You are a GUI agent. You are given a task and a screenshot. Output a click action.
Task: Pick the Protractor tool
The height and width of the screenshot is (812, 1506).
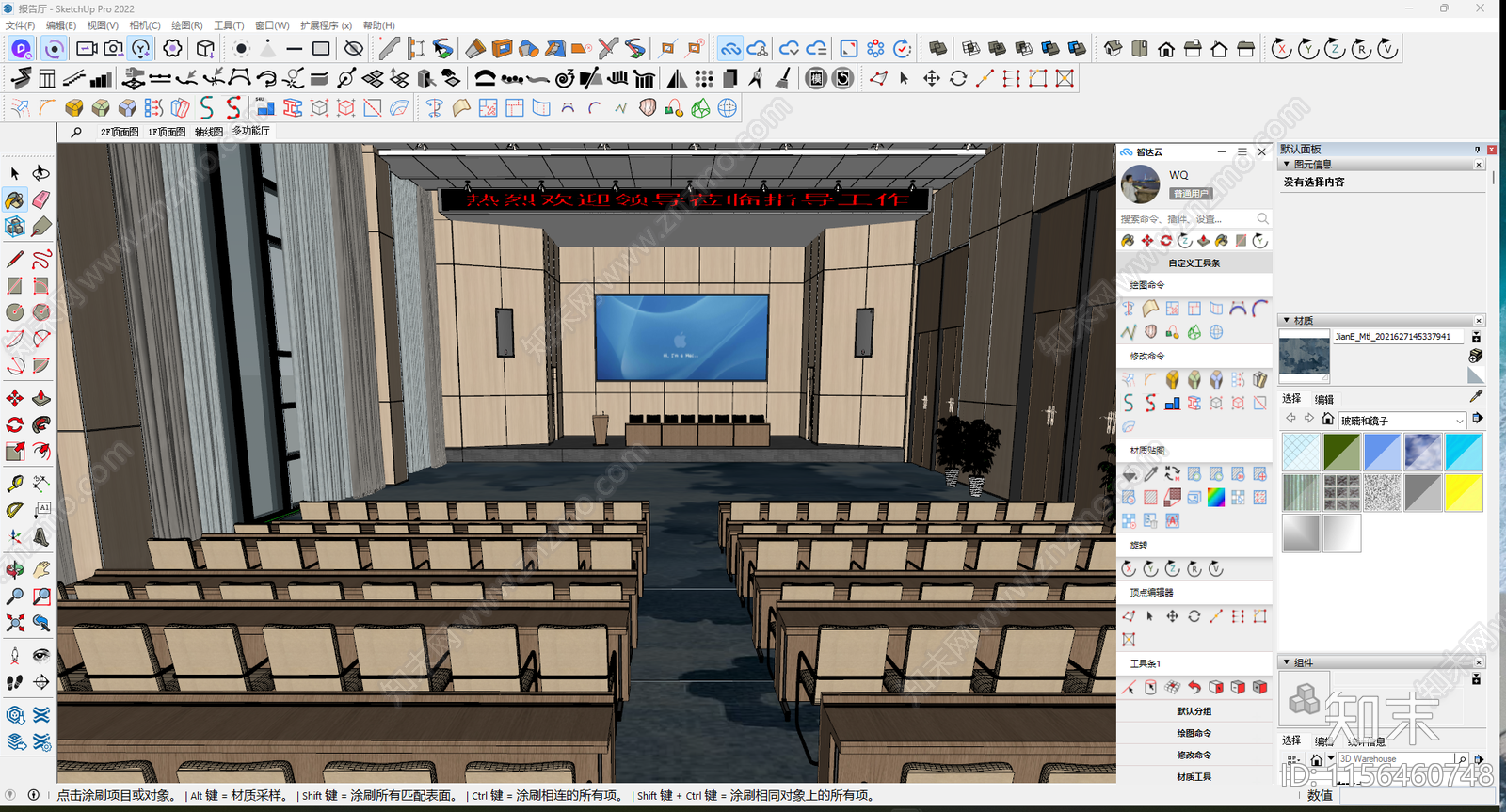click(14, 510)
